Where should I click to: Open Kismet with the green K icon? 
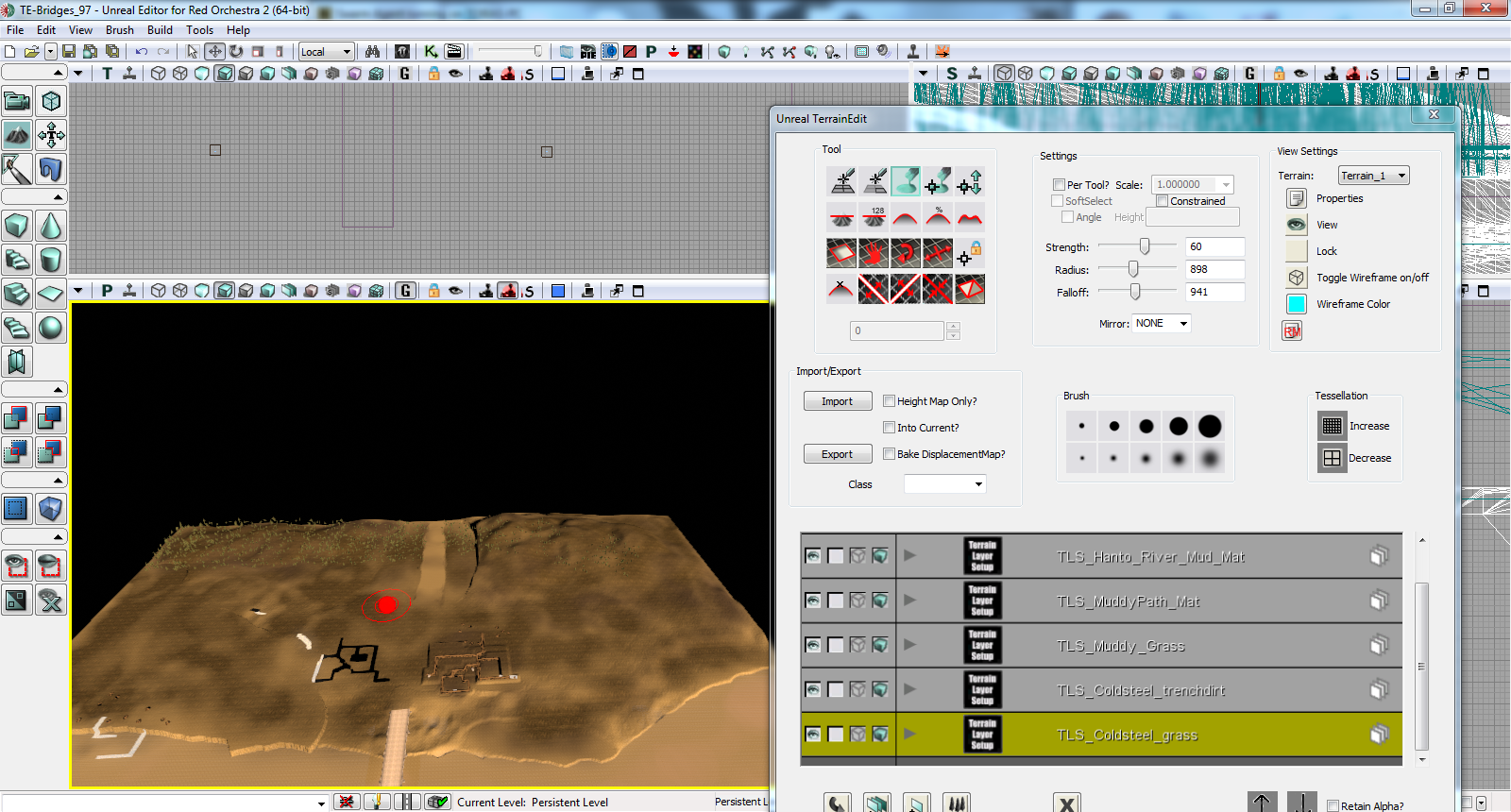click(431, 51)
